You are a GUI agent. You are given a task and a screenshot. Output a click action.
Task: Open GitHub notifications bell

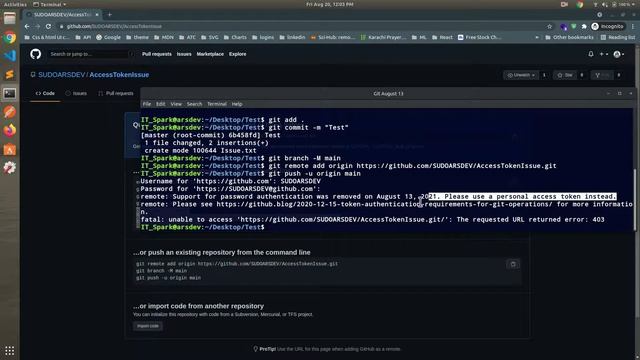point(591,54)
